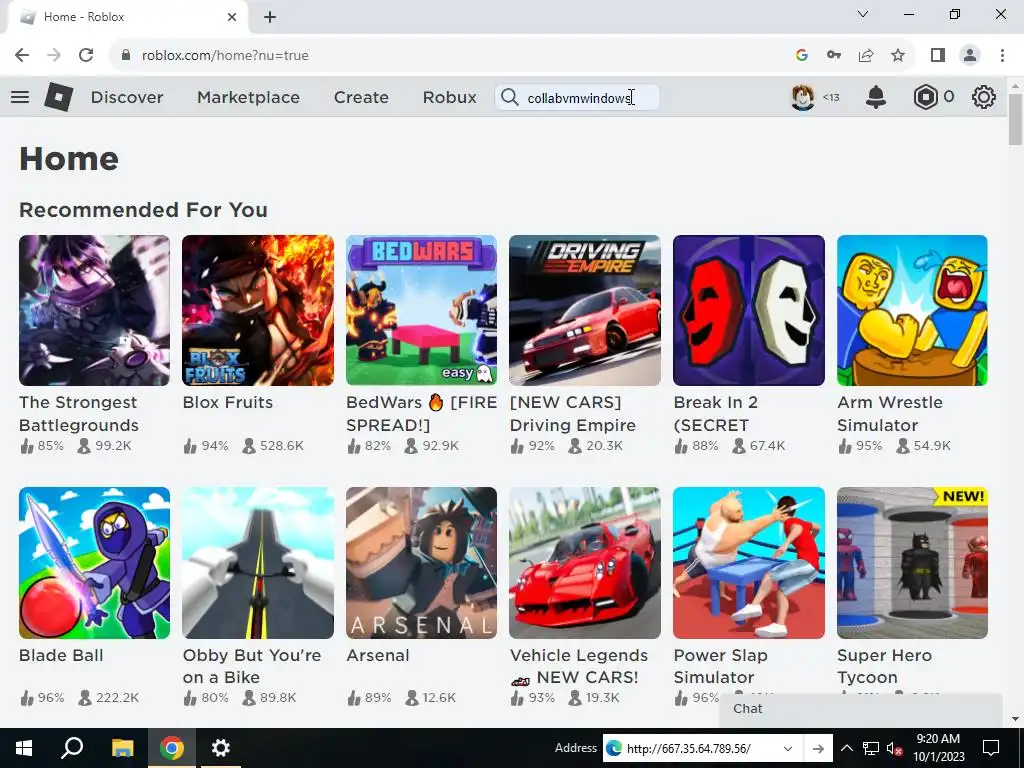Open the Chrome profile avatar

coord(970,56)
